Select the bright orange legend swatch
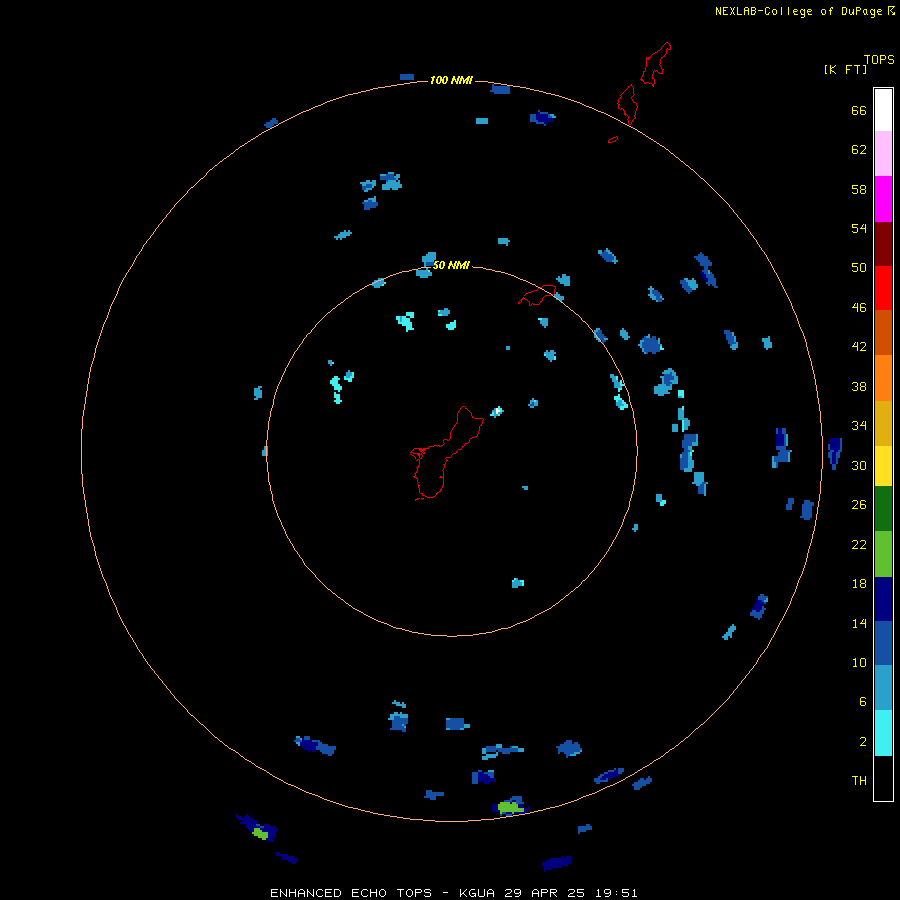Screen dimensions: 900x900 [883, 377]
